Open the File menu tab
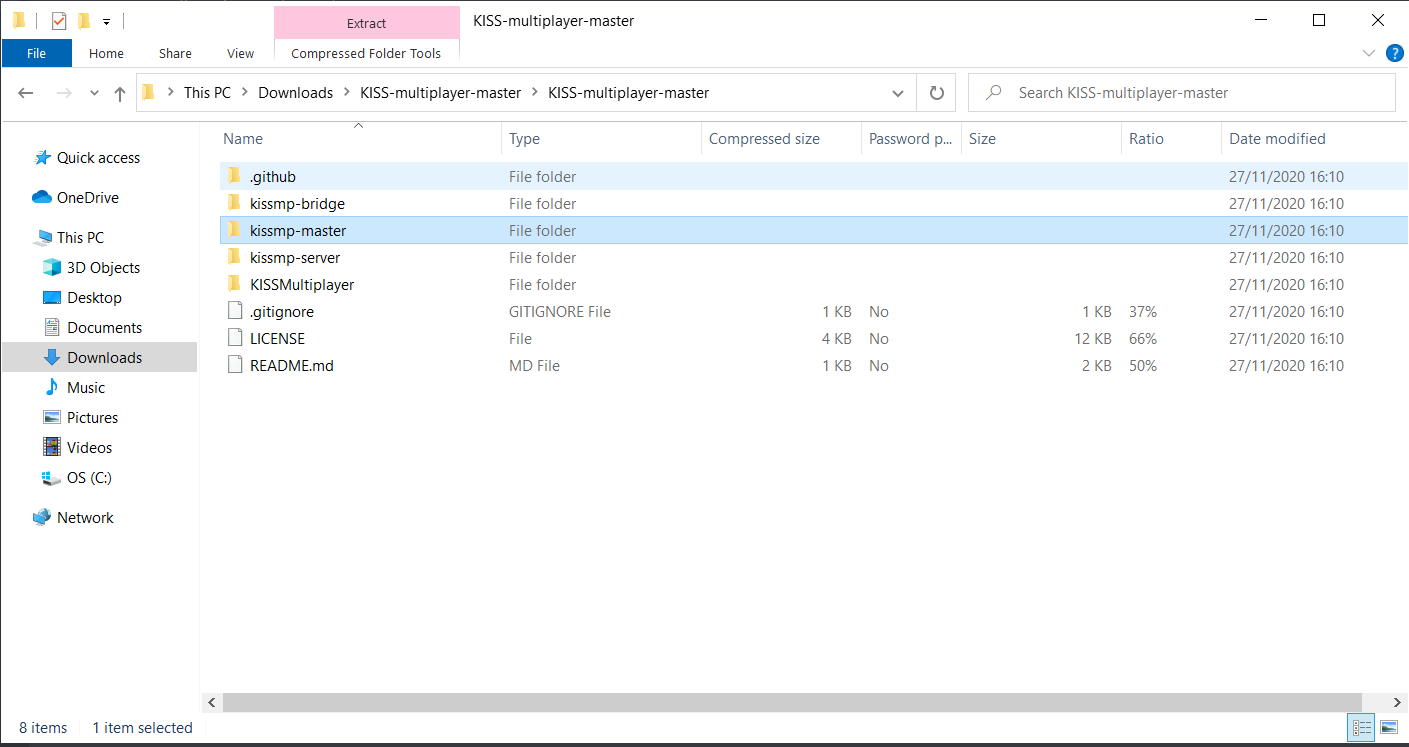Image resolution: width=1409 pixels, height=747 pixels. coord(37,53)
